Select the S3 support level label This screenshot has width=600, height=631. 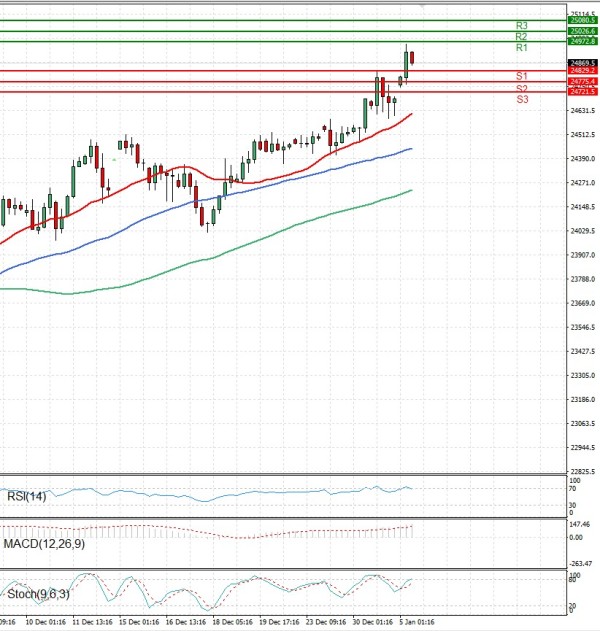pos(522,99)
